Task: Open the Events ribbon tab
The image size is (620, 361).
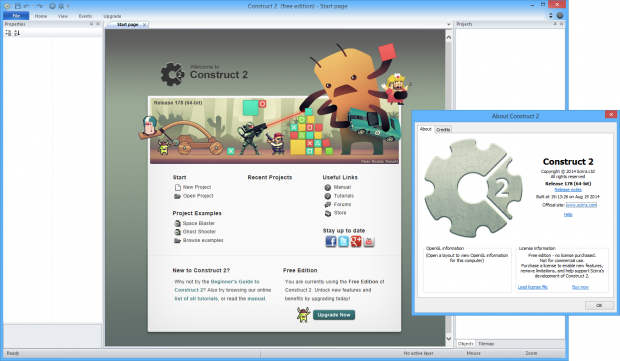Action: pos(85,16)
